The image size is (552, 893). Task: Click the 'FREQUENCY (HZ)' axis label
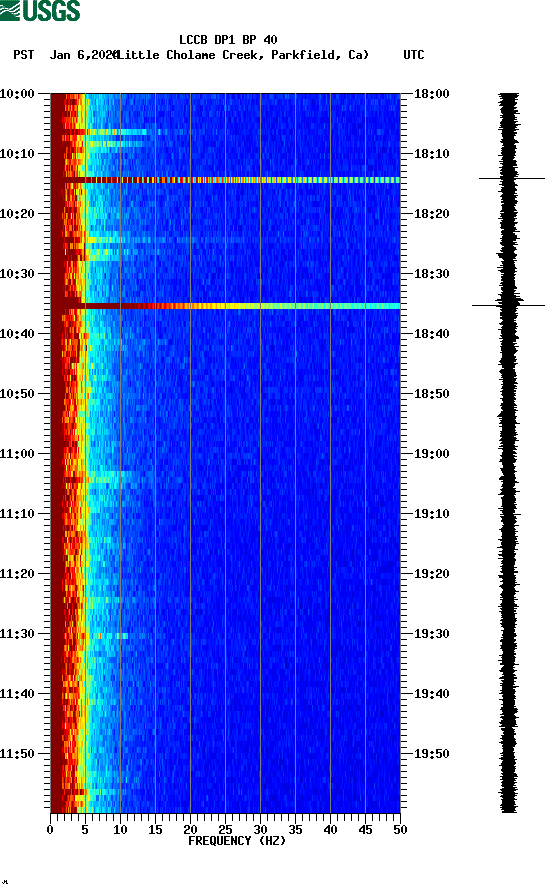pos(236,841)
